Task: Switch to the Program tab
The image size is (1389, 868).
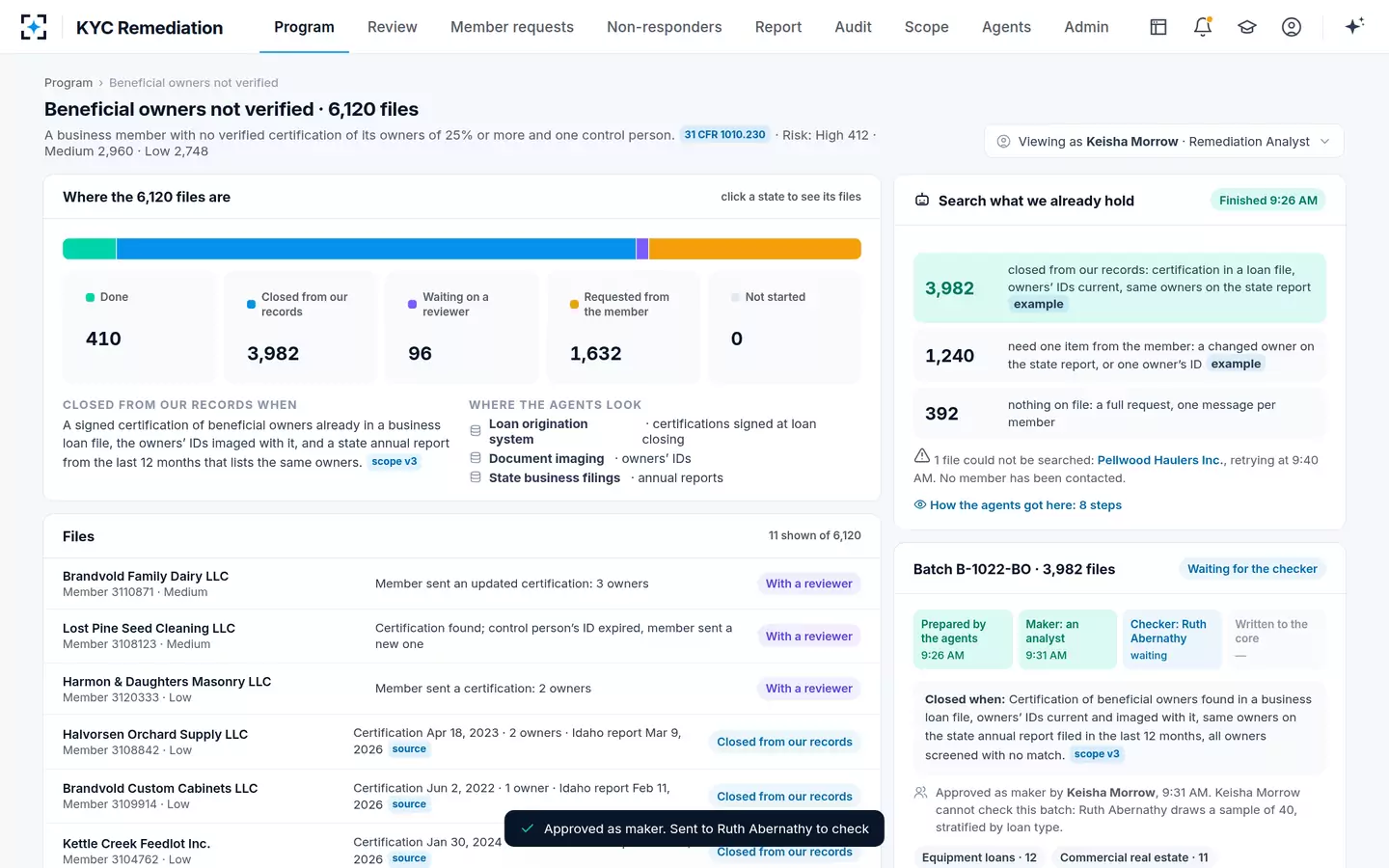Action: (x=304, y=27)
